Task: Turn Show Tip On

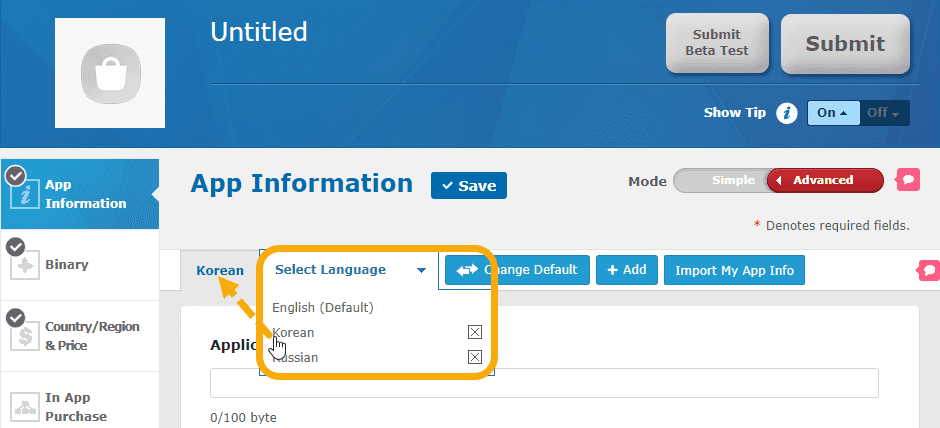Action: (832, 113)
